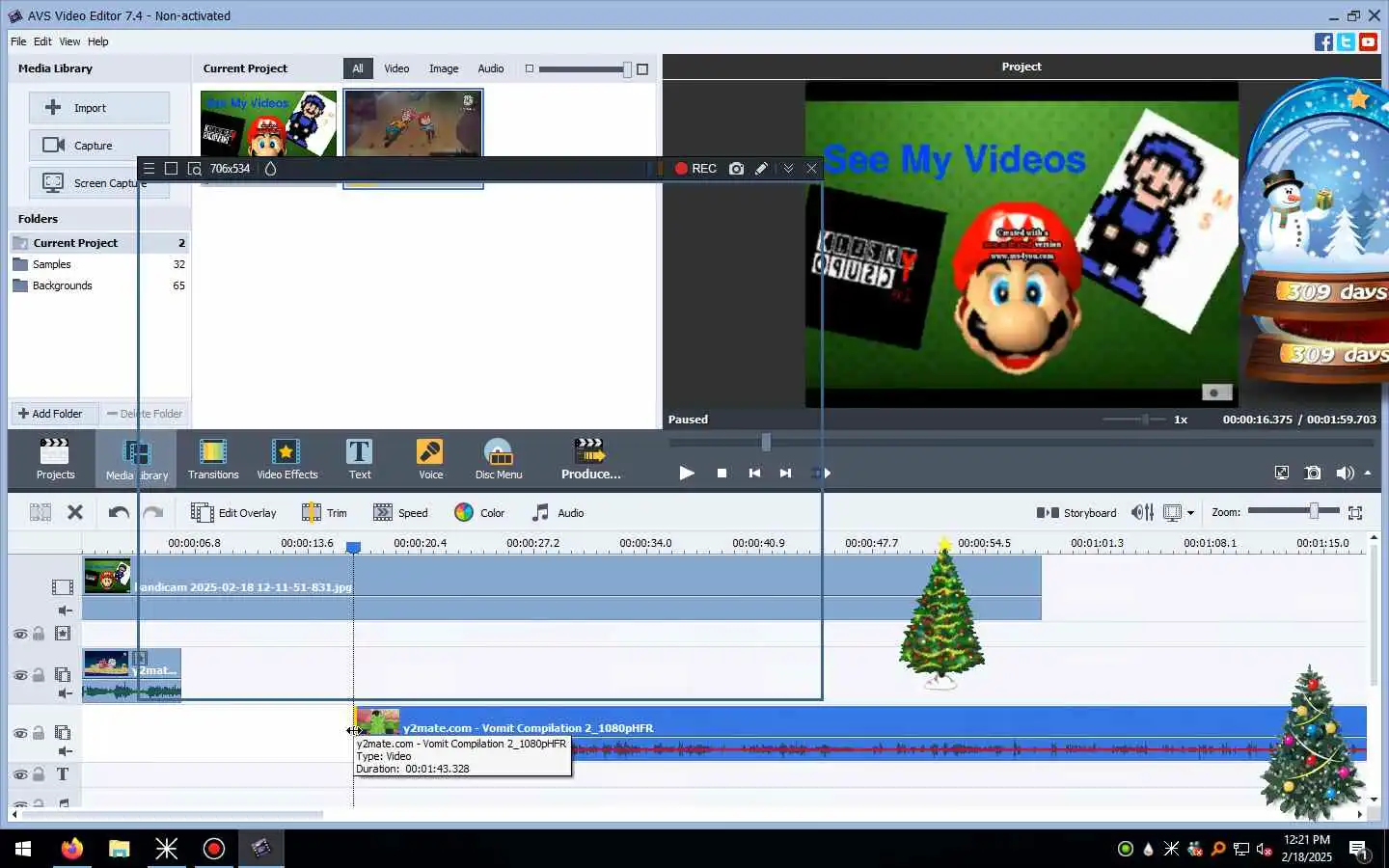1389x868 pixels.
Task: Select the See My Videos thumbnail
Action: [x=268, y=123]
